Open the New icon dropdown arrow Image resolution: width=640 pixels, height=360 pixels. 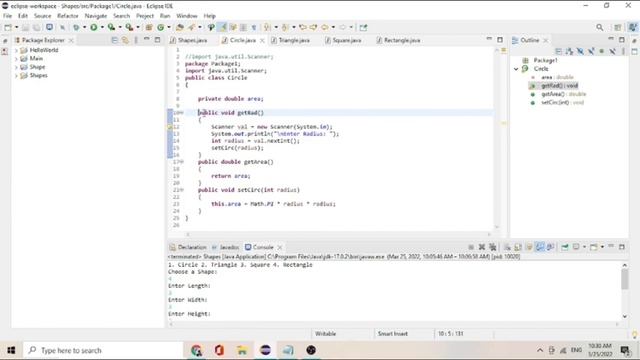16,27
